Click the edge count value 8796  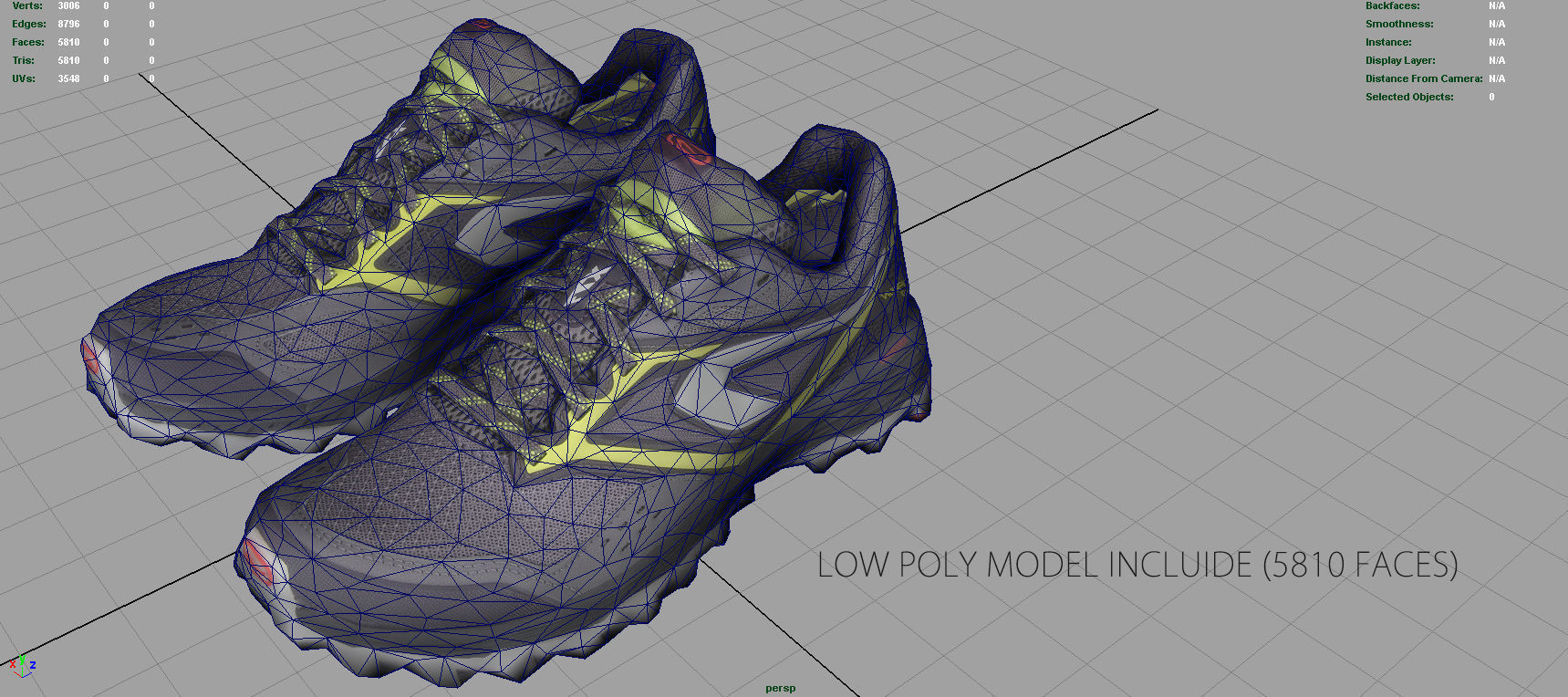[68, 24]
